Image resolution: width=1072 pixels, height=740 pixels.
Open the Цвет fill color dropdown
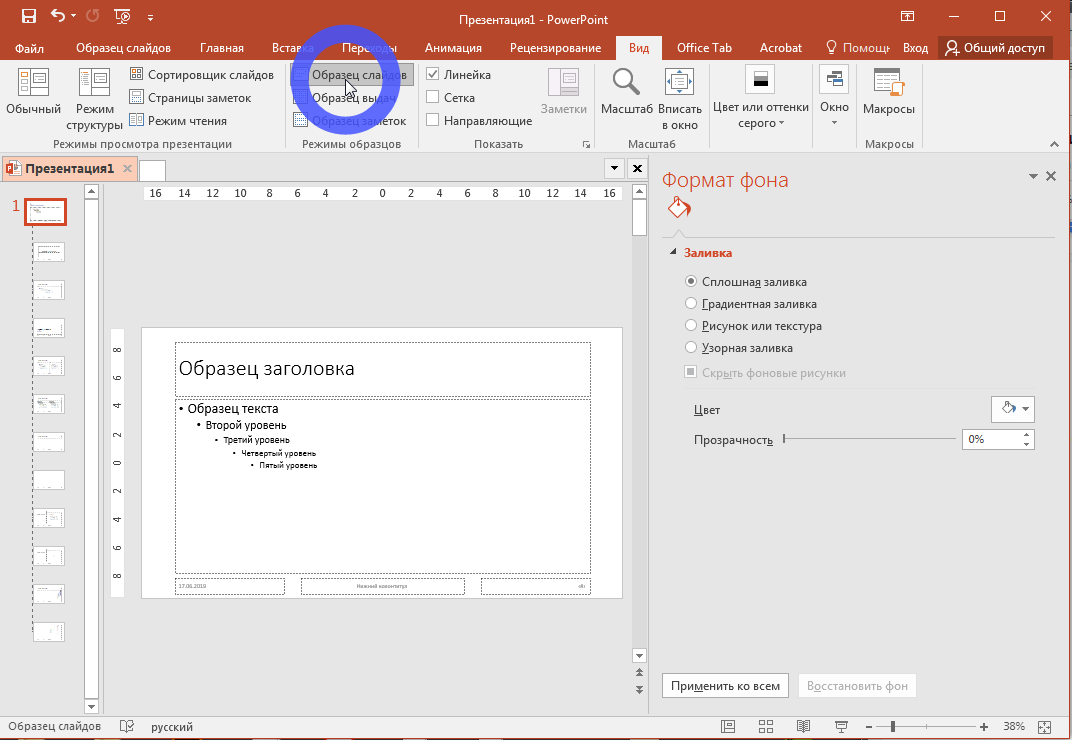(1011, 409)
